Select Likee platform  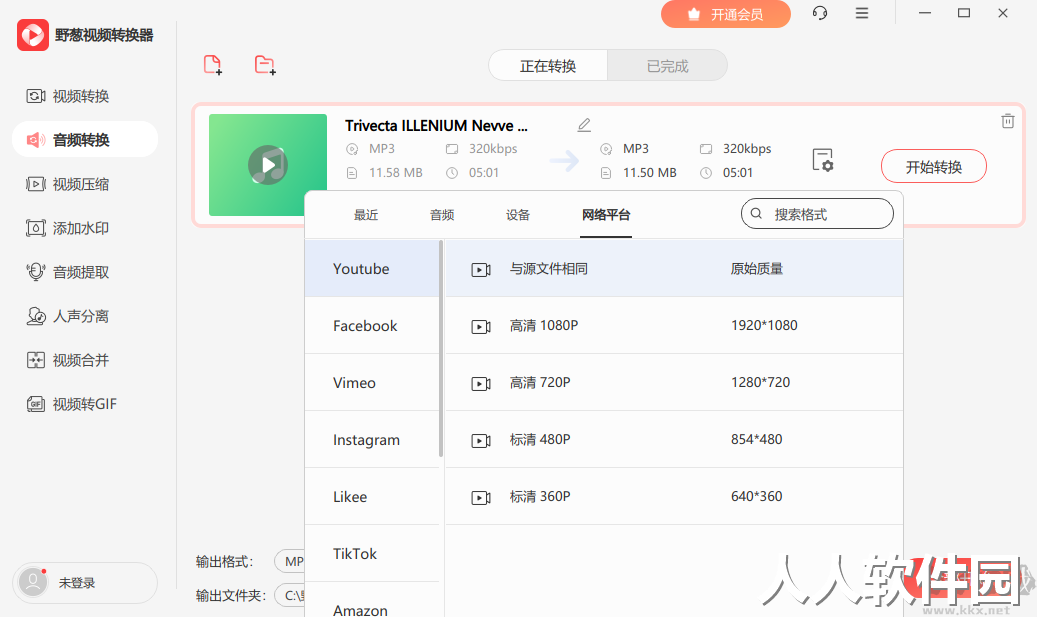(372, 497)
